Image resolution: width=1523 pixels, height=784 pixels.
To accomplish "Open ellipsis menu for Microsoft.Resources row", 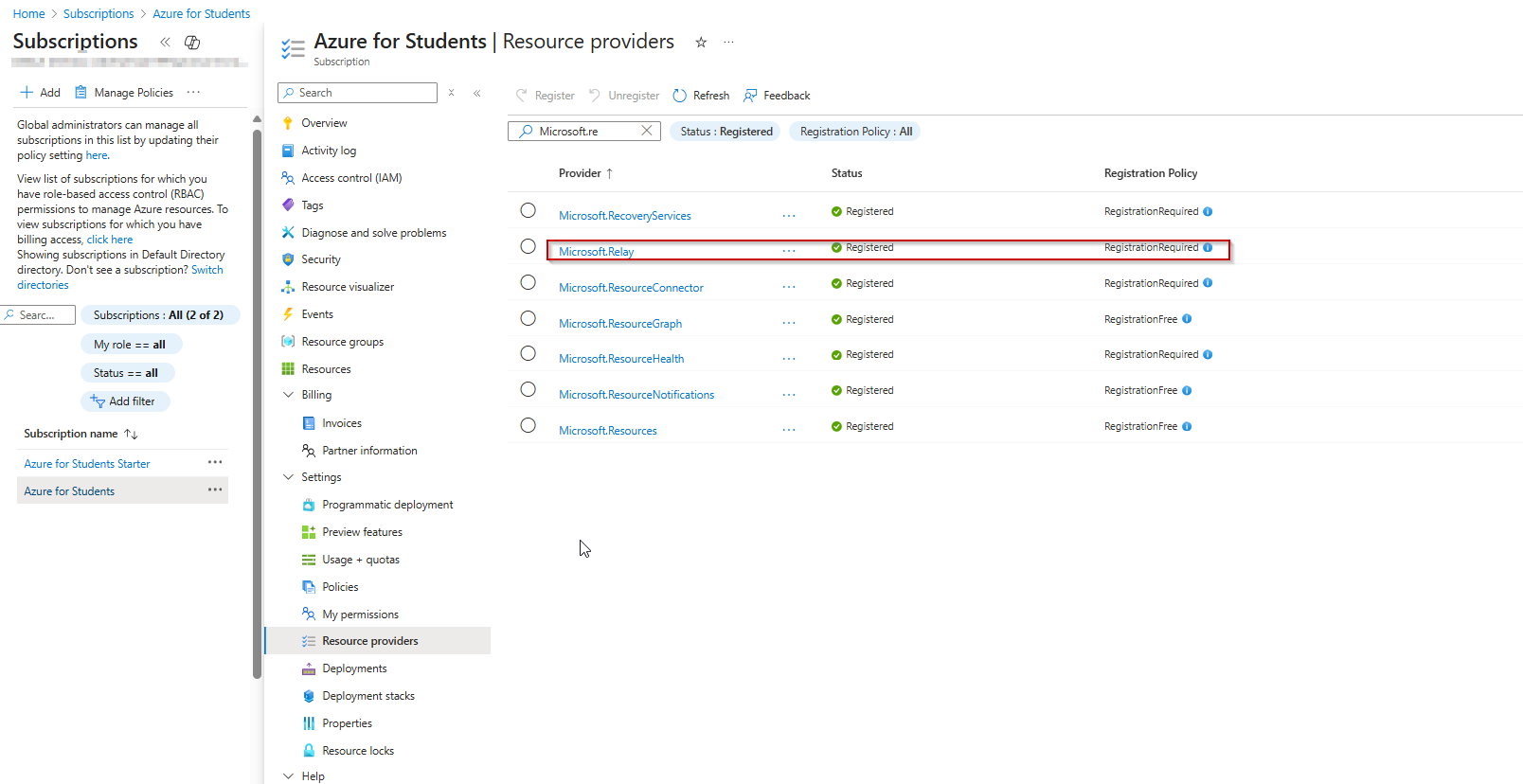I will pyautogui.click(x=789, y=430).
